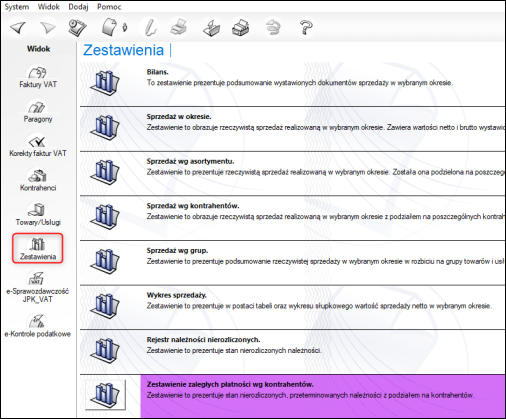The width and height of the screenshot is (506, 419).
Task: Open the Bilans report
Action: point(157,72)
